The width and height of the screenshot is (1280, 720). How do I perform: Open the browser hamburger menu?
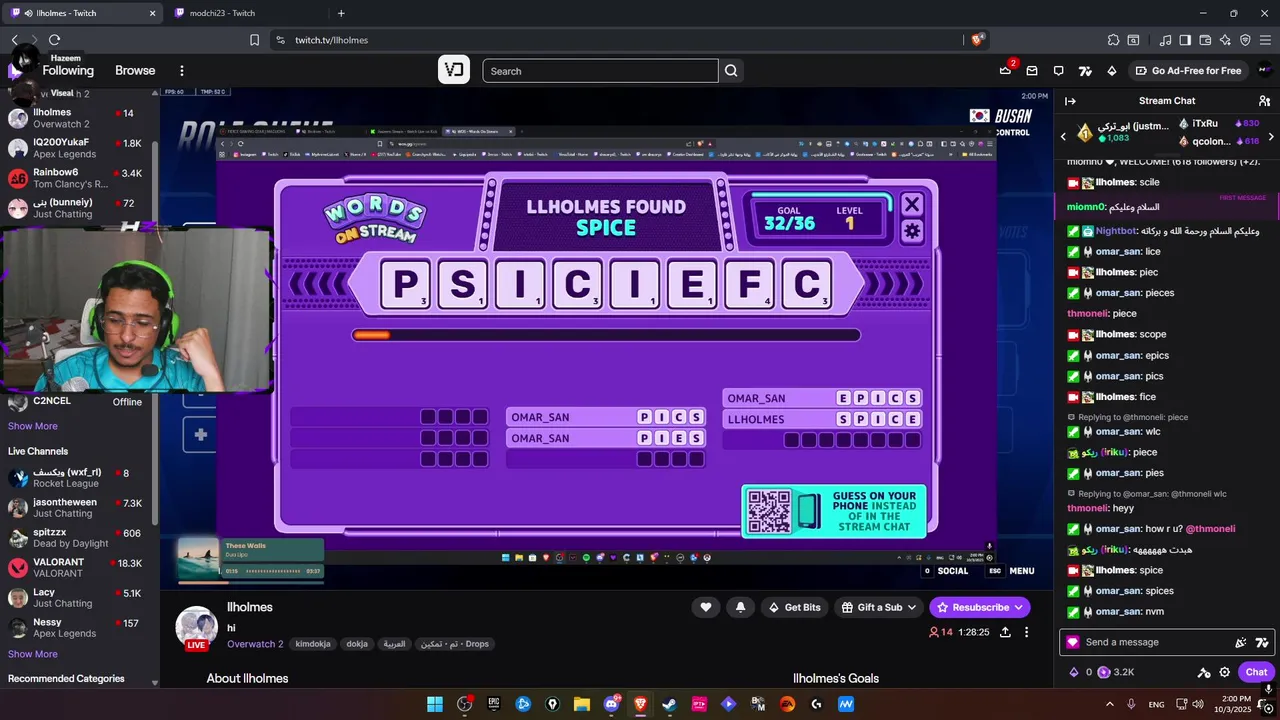(x=1265, y=40)
